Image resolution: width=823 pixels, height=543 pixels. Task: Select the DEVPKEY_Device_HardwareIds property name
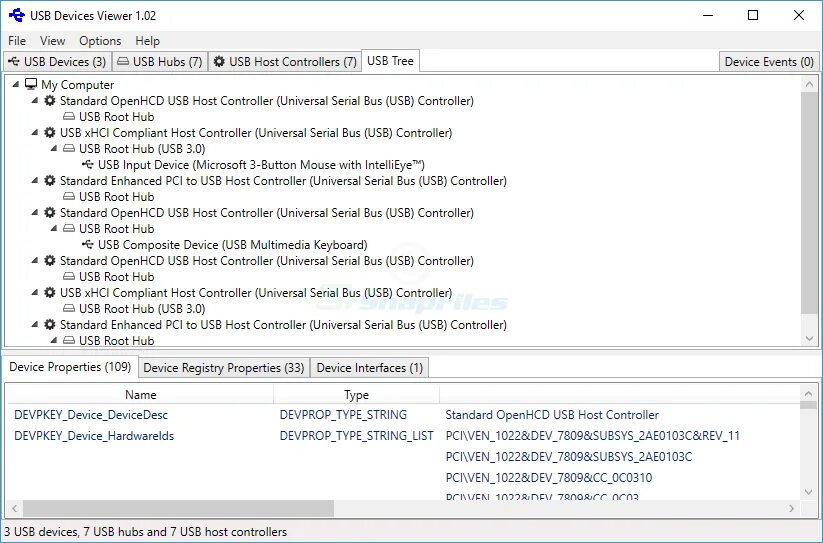point(94,436)
